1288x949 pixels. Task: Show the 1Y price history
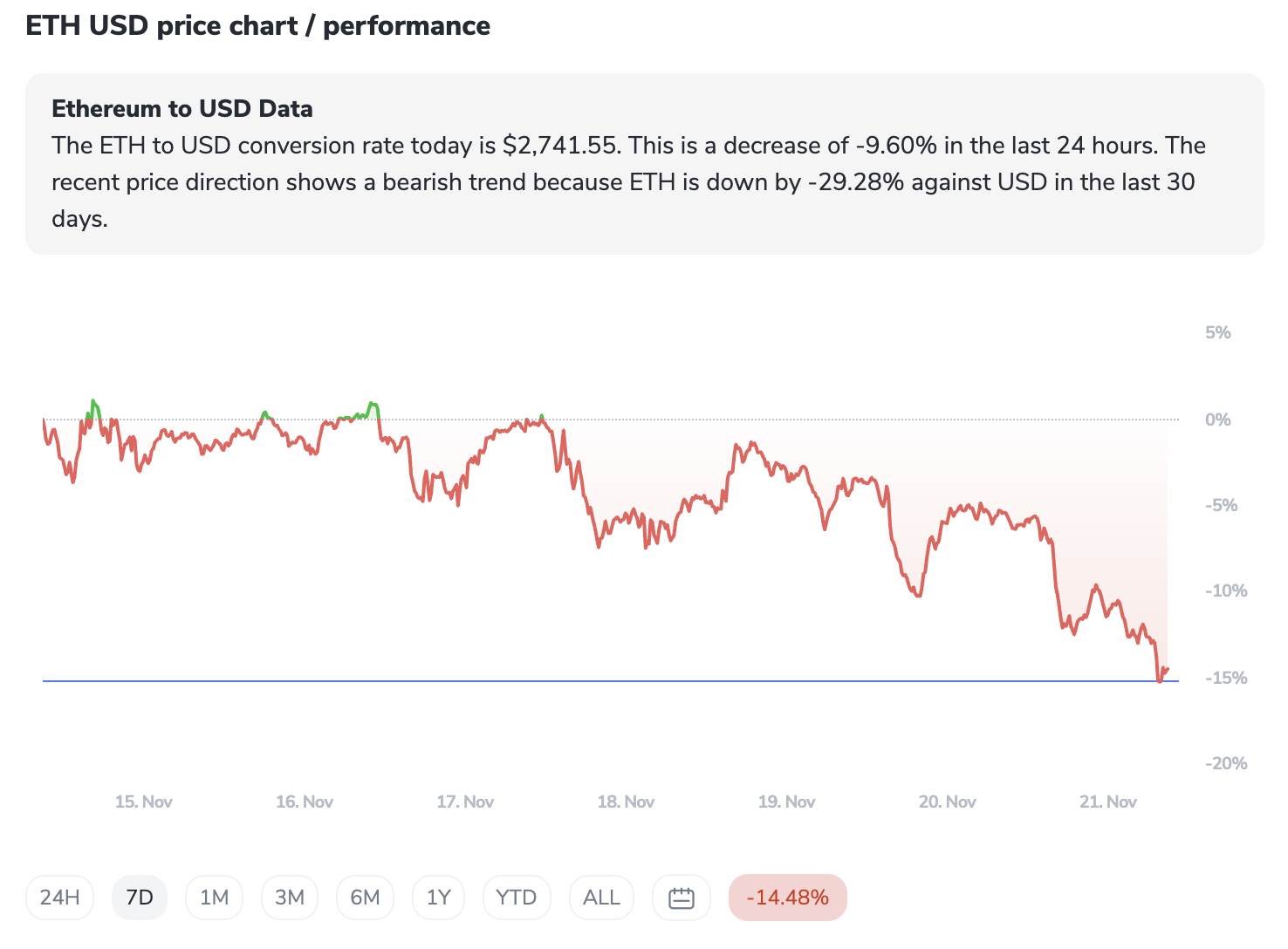pyautogui.click(x=439, y=898)
